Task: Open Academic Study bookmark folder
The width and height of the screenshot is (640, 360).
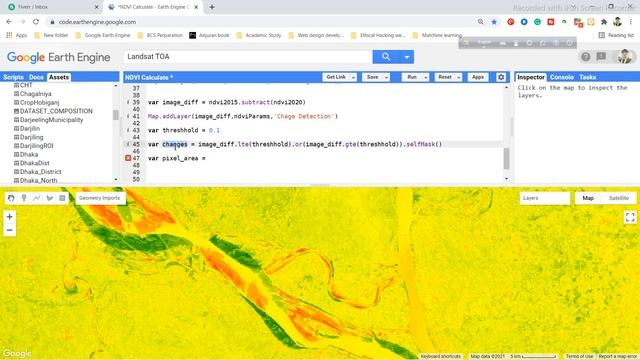Action: 259,35
